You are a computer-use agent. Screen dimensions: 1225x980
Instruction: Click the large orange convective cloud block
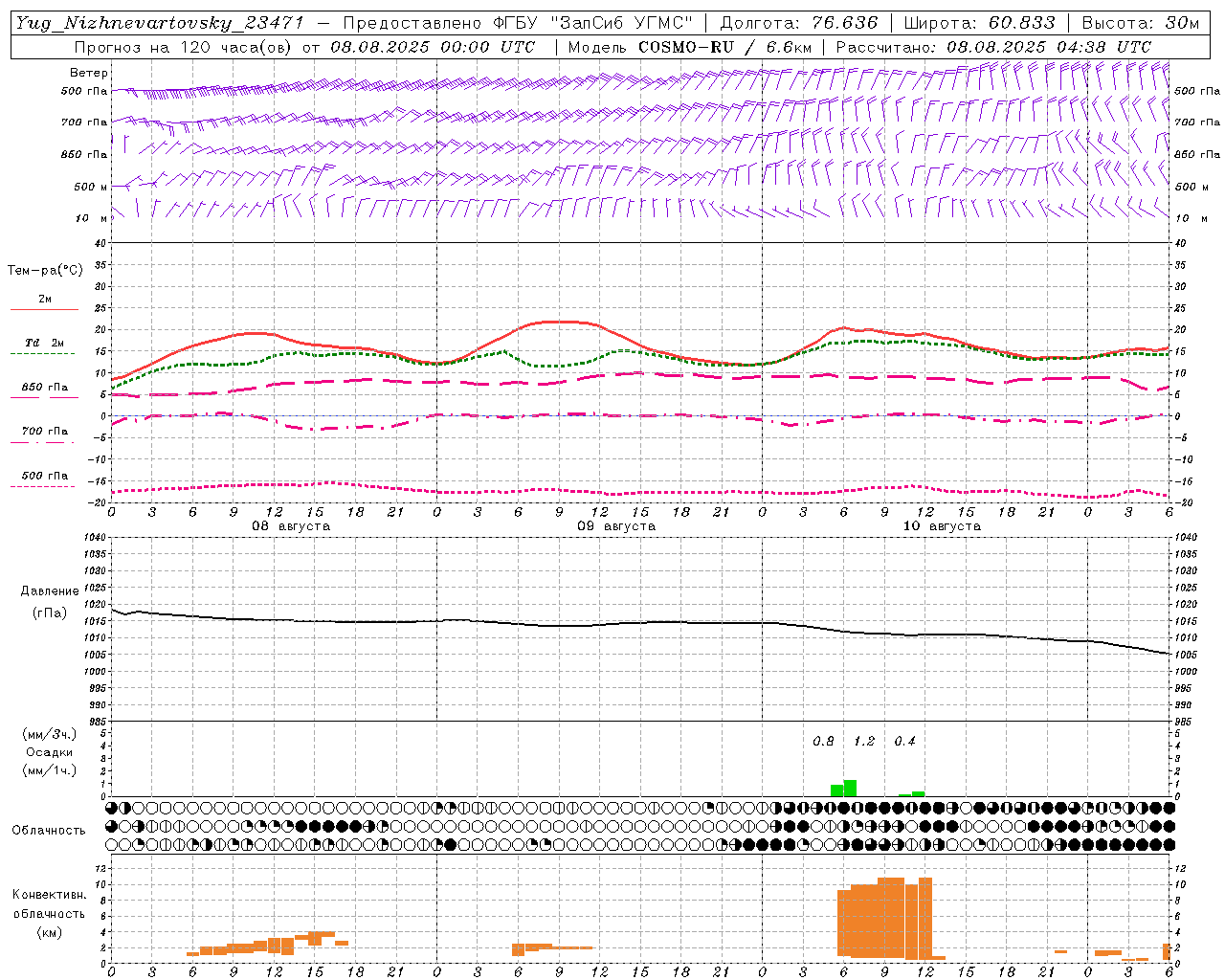tap(884, 919)
